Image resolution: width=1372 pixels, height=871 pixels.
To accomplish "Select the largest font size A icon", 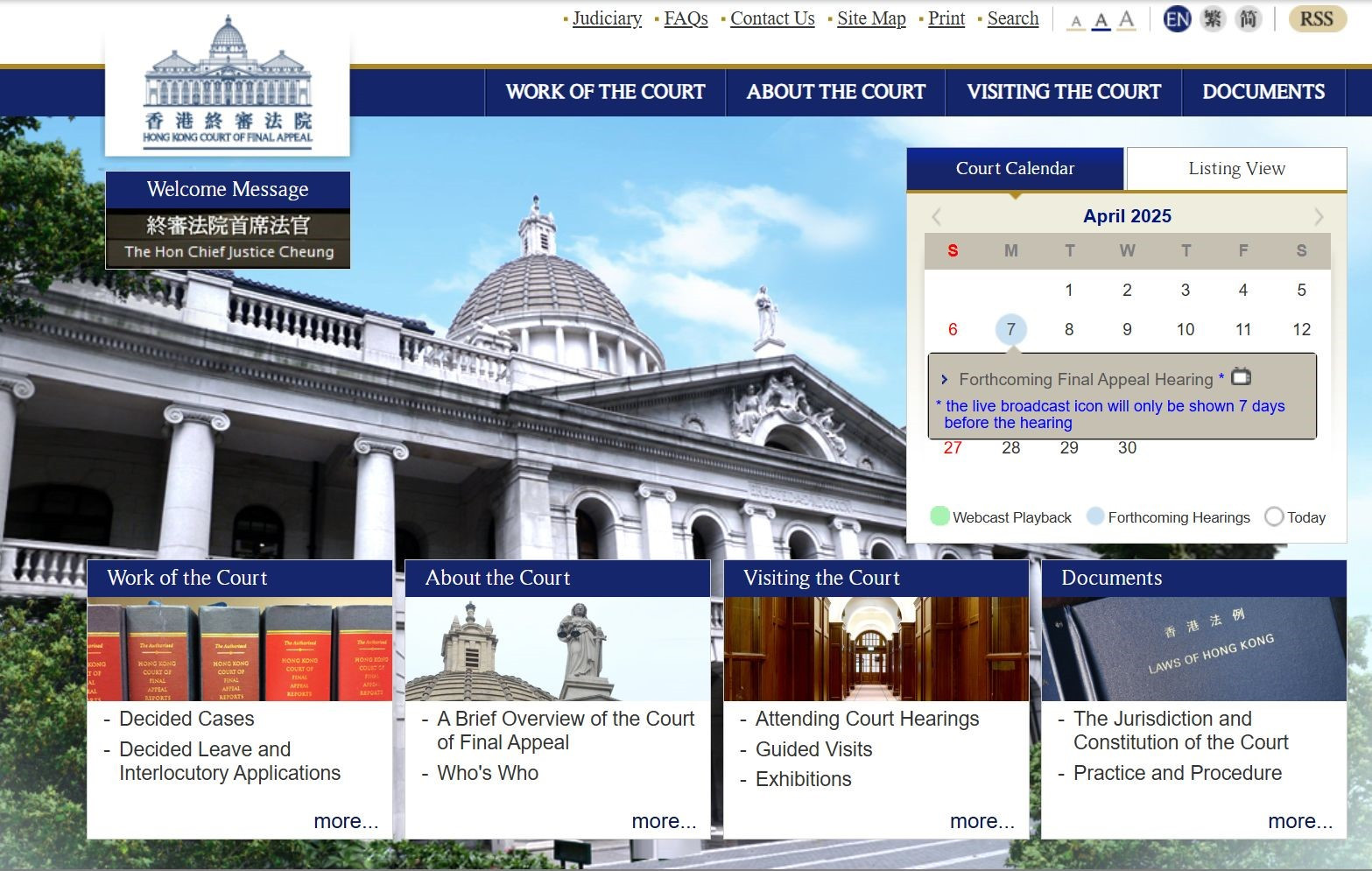I will (1127, 19).
